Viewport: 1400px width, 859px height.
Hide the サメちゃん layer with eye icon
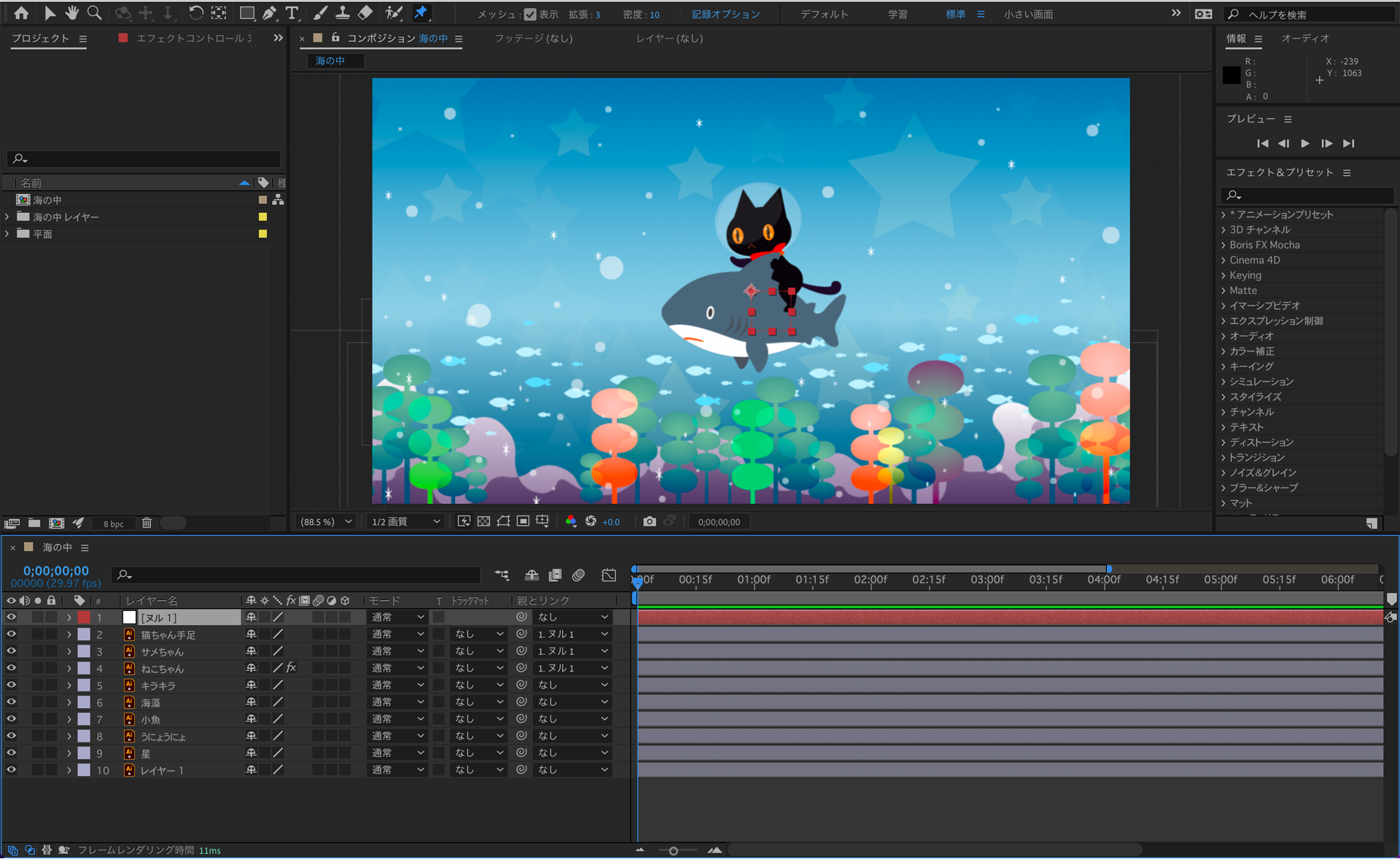11,651
